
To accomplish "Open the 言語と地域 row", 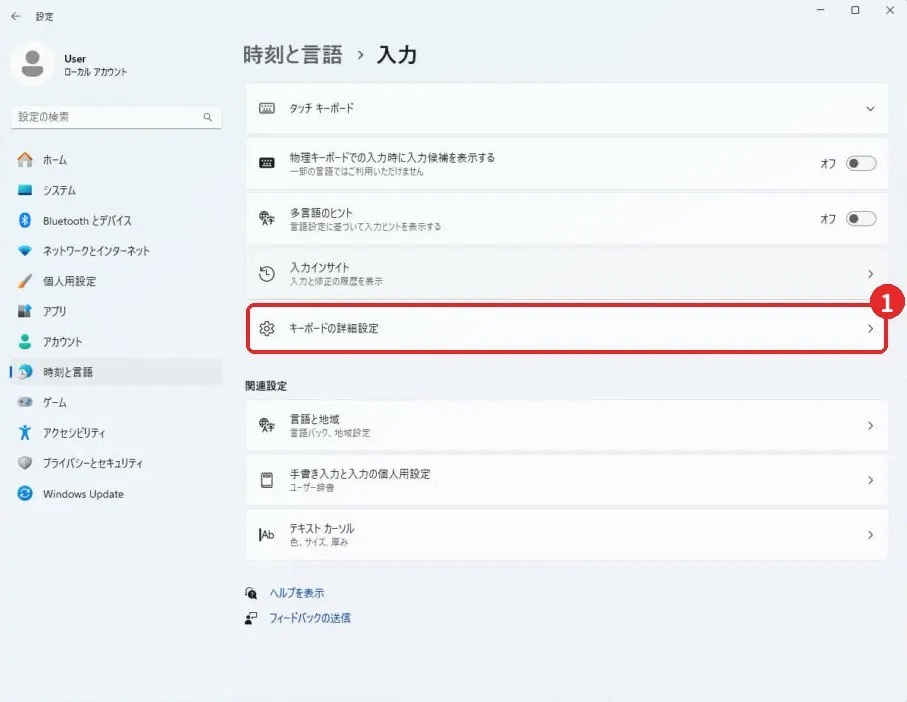I will tap(566, 425).
